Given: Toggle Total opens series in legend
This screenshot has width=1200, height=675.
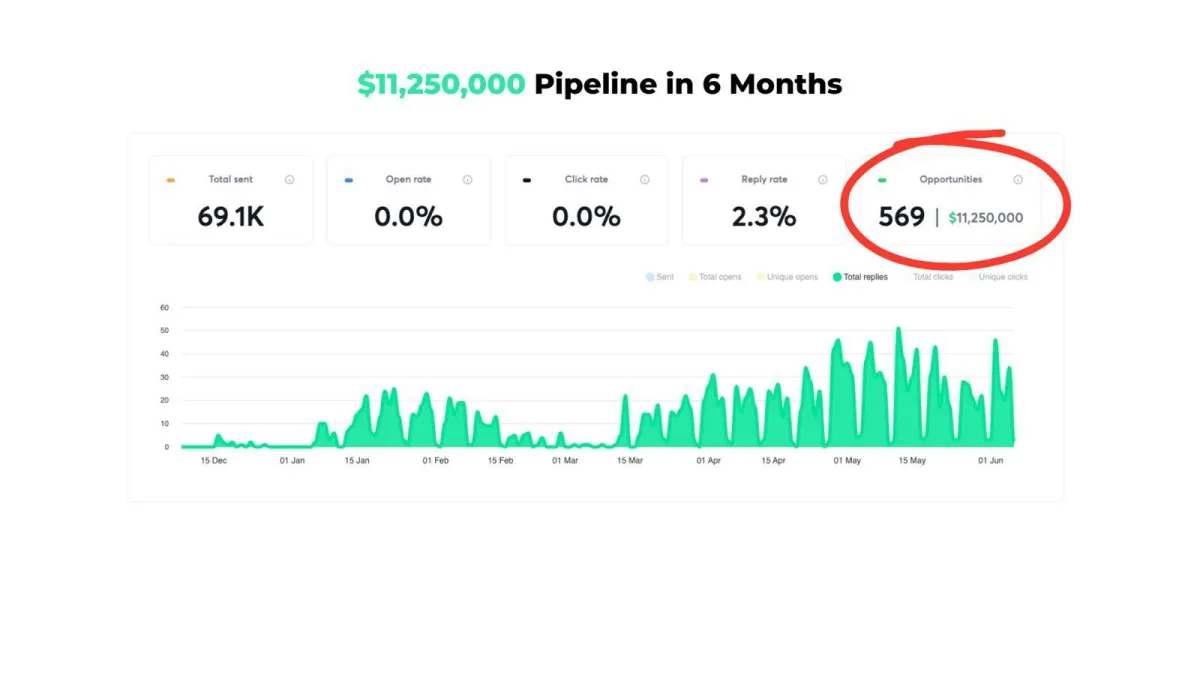Looking at the screenshot, I should click(x=715, y=277).
